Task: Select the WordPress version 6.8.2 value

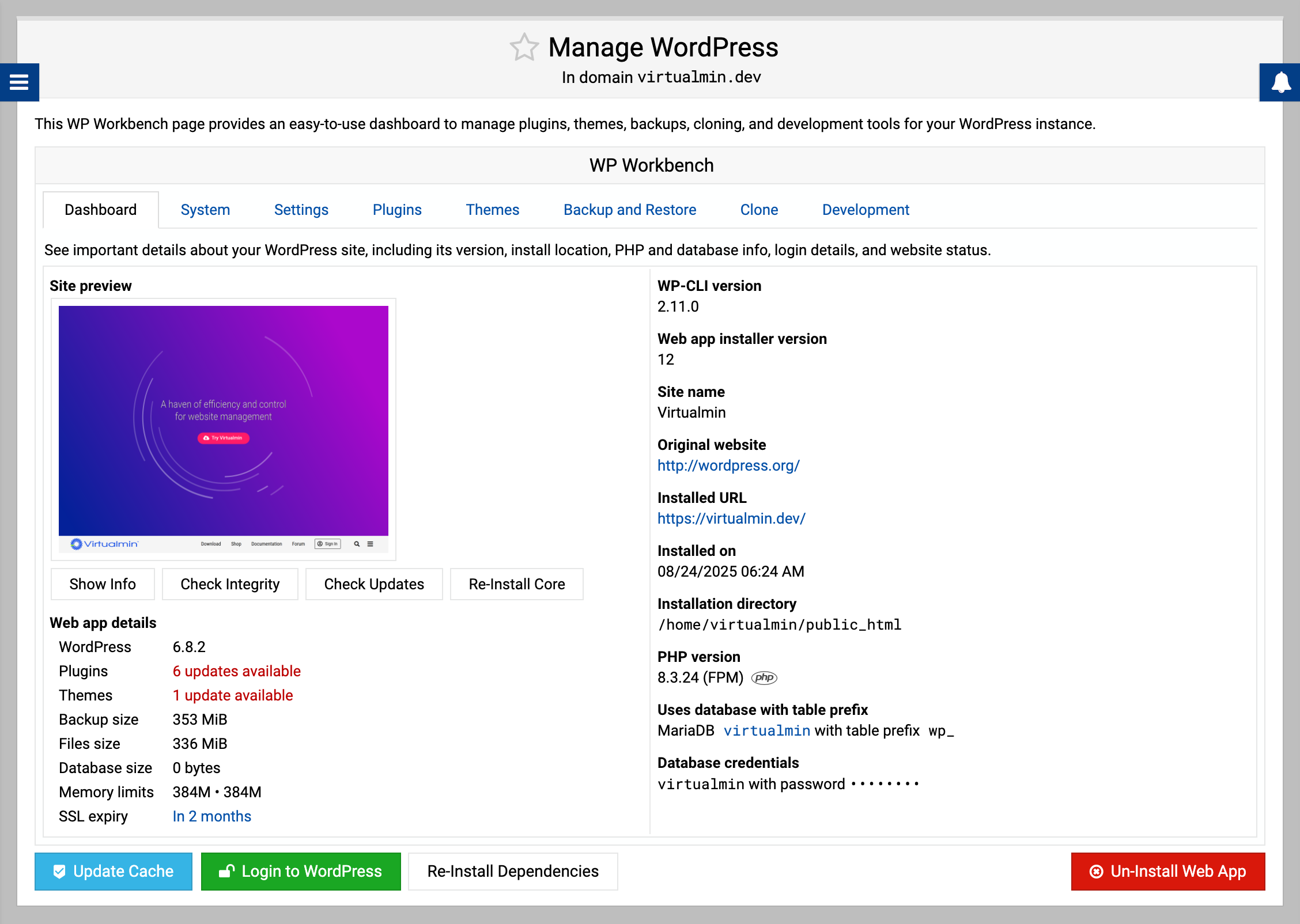Action: click(x=189, y=647)
